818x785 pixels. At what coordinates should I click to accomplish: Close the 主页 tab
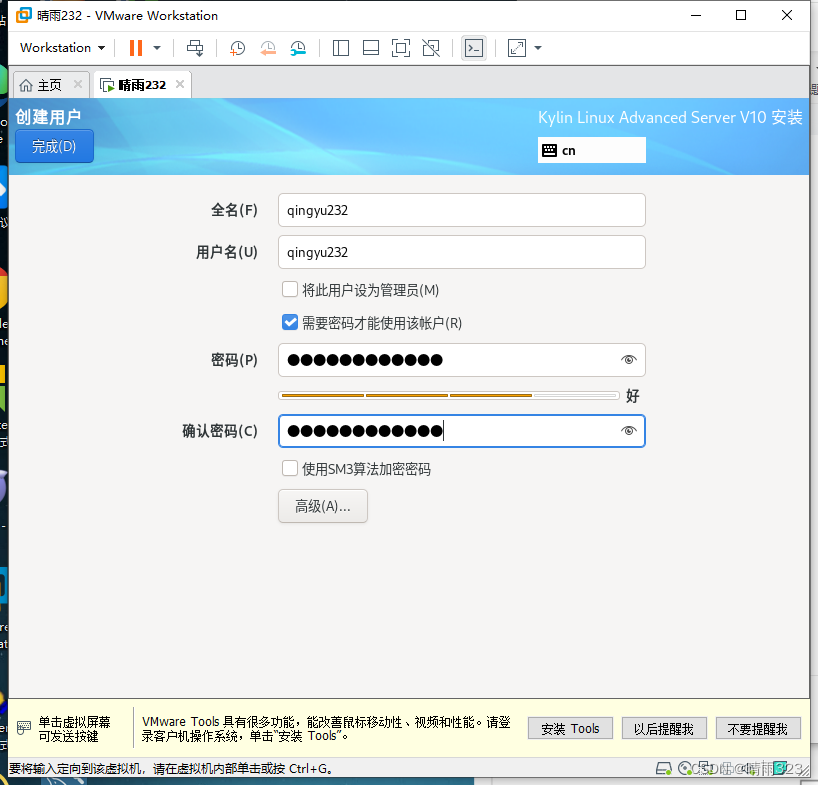click(x=78, y=84)
